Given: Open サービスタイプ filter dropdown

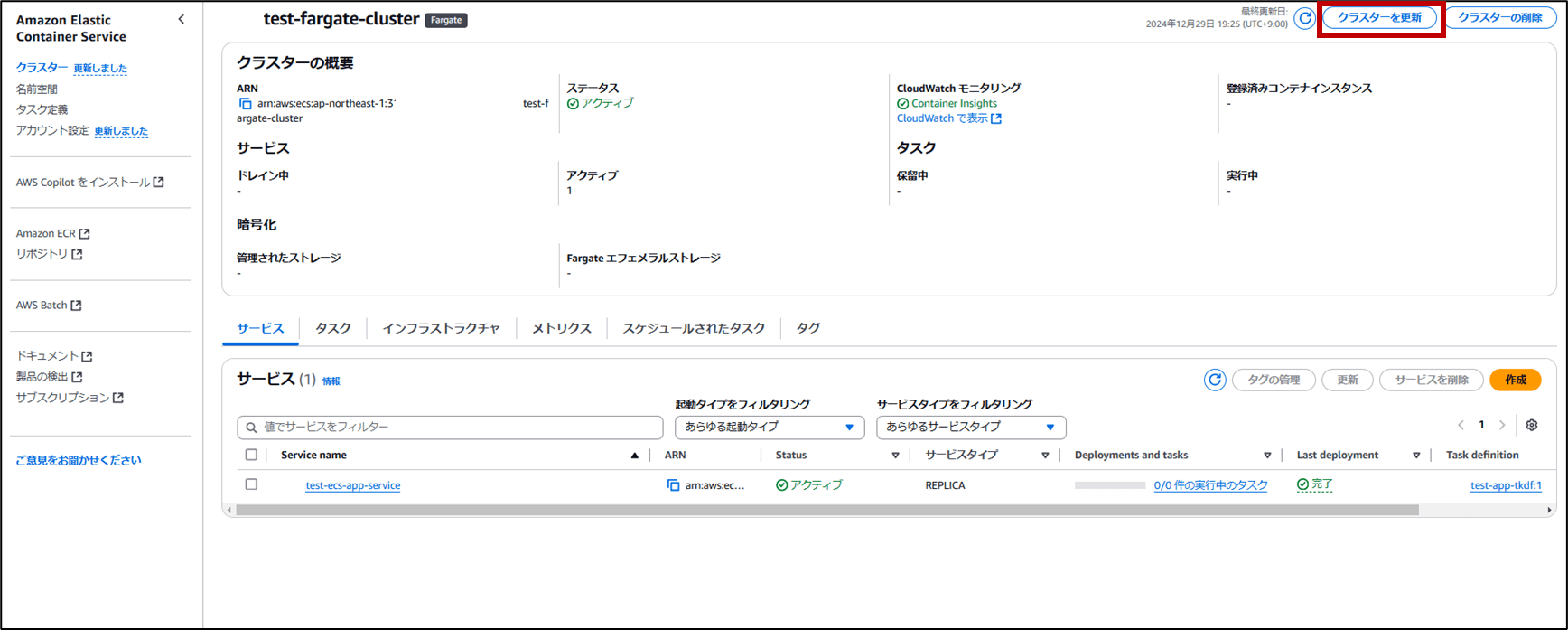Looking at the screenshot, I should pyautogui.click(x=971, y=427).
